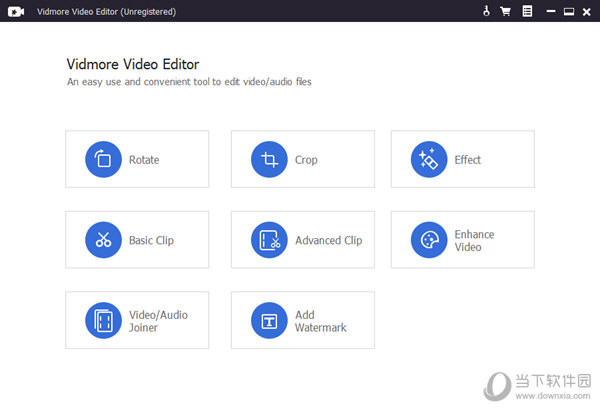
Task: Open the Crop tool label
Action: pyautogui.click(x=306, y=160)
